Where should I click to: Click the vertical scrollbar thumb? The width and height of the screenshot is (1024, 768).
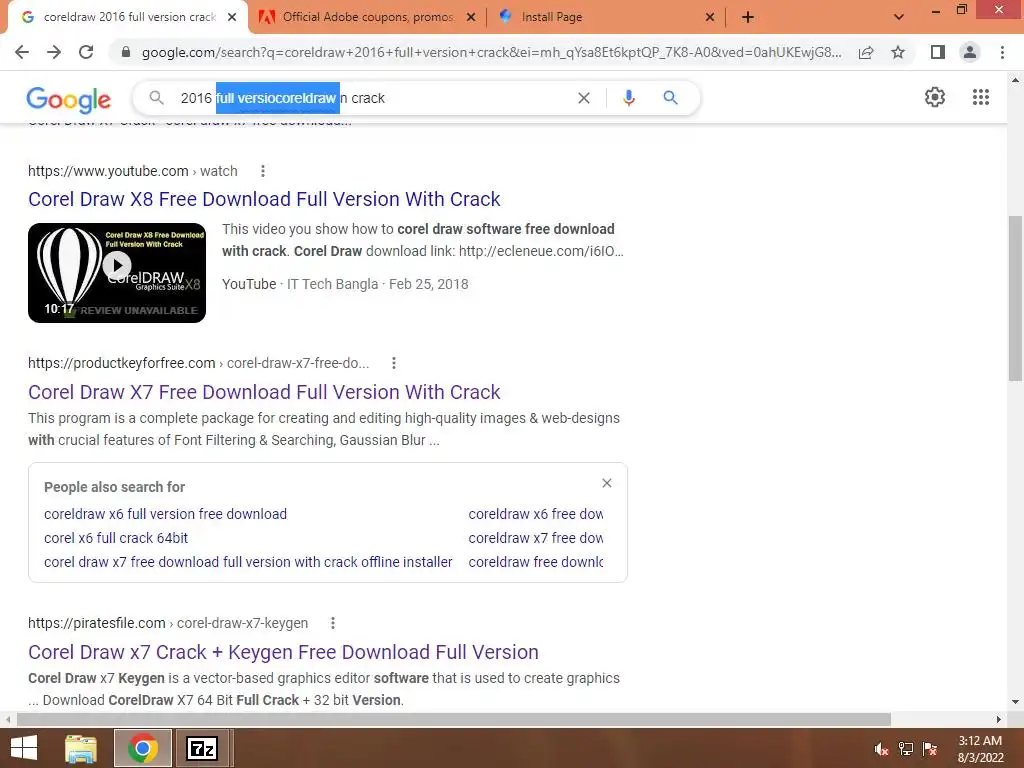[x=1015, y=298]
